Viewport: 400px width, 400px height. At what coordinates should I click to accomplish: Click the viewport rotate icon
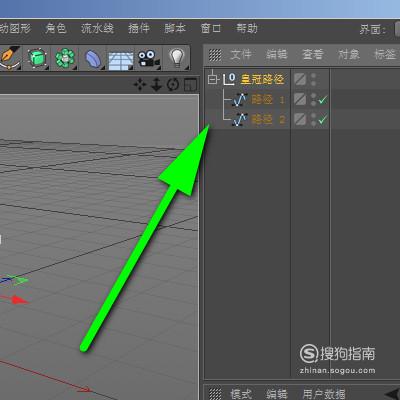click(173, 85)
